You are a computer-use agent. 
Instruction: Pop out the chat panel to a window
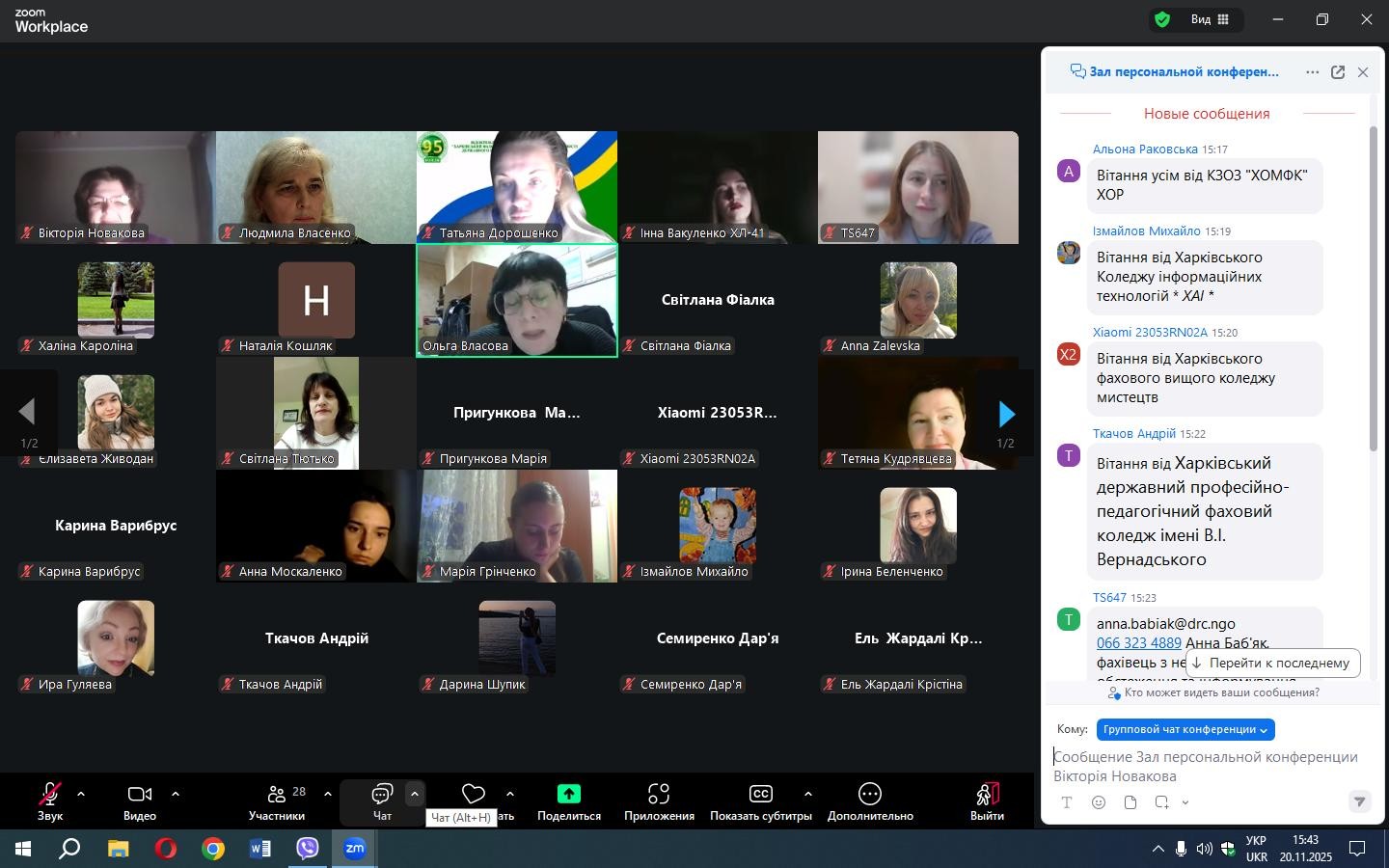(1338, 72)
